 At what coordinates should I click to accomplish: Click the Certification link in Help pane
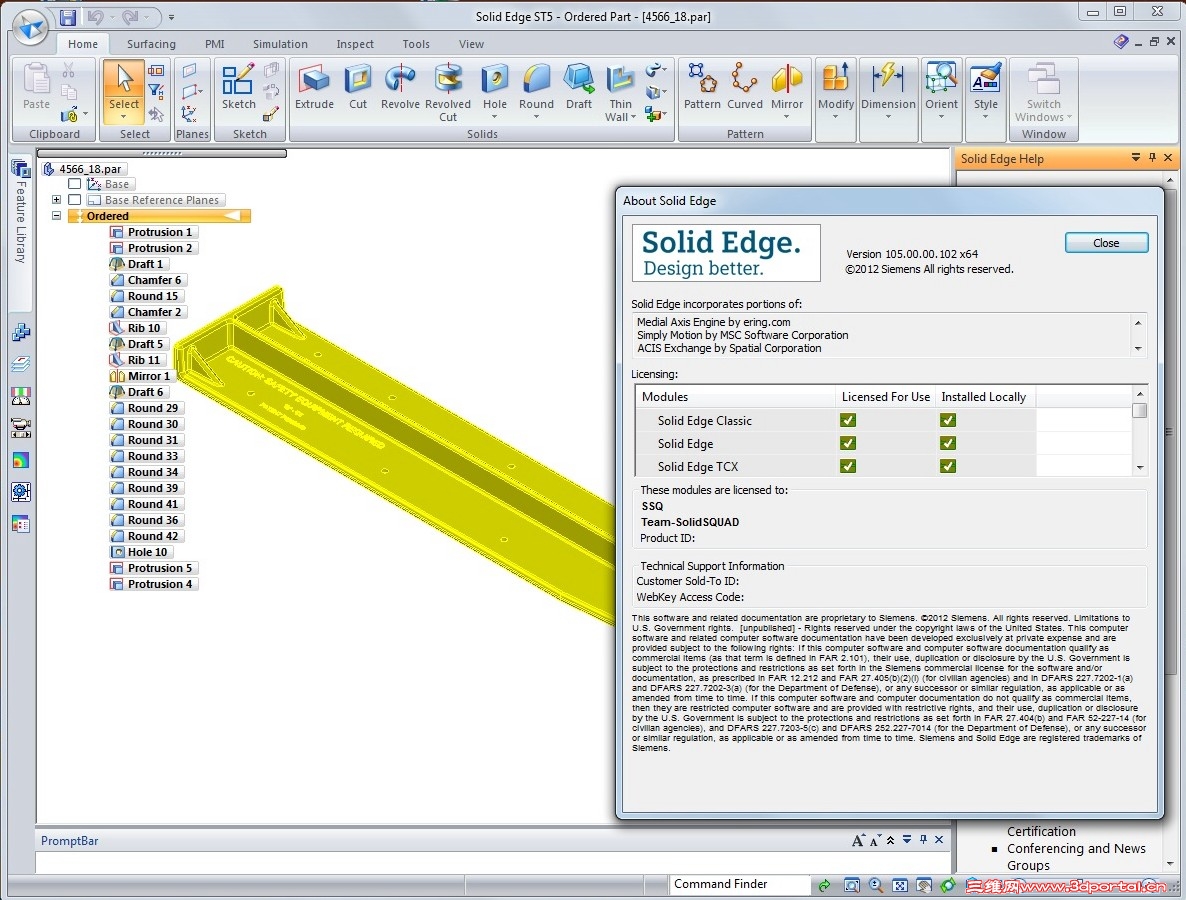coord(1041,831)
